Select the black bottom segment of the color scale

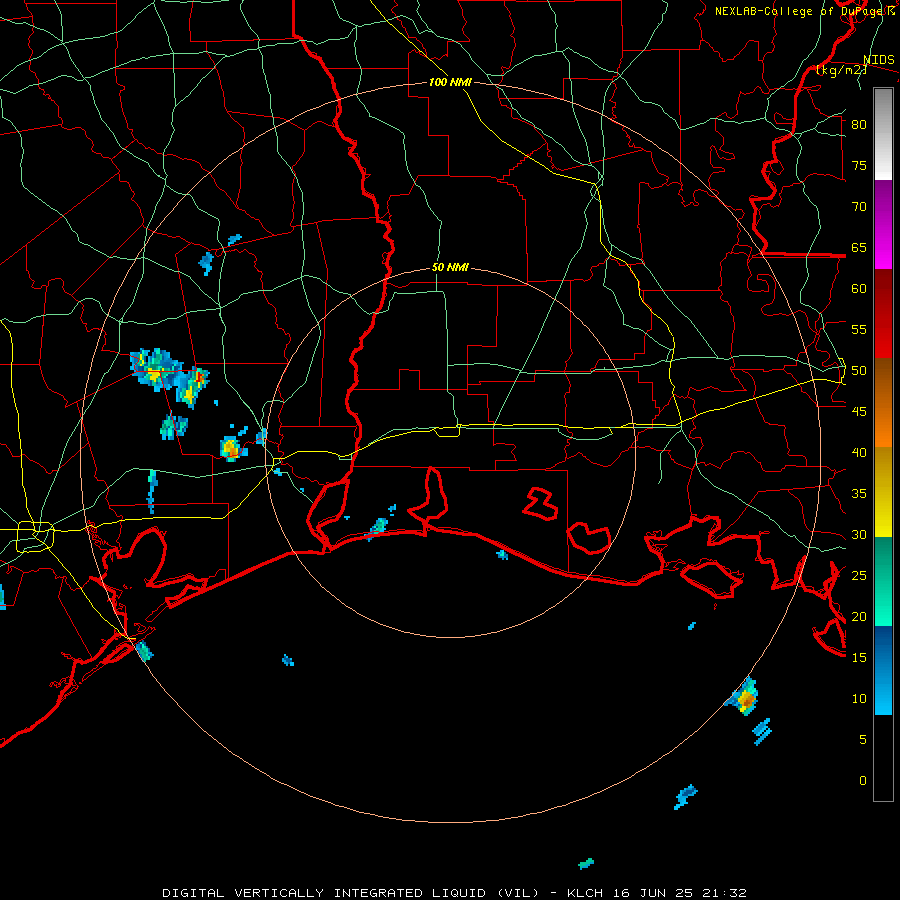[x=883, y=758]
